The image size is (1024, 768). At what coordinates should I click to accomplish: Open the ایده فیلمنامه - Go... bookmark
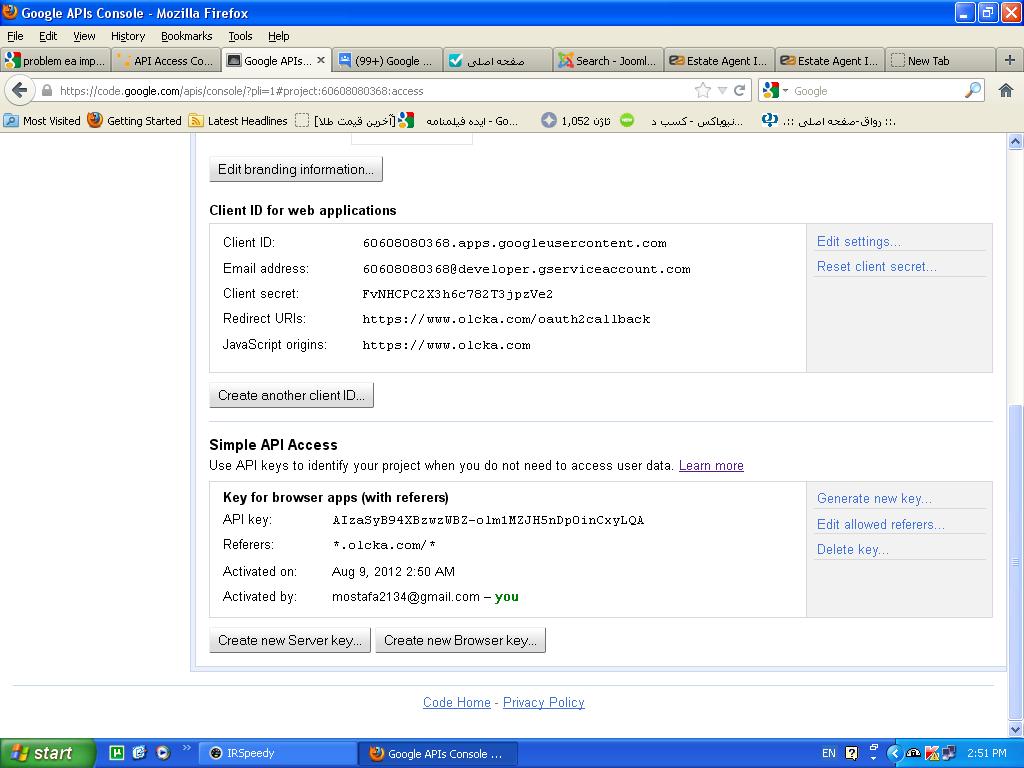coord(459,121)
